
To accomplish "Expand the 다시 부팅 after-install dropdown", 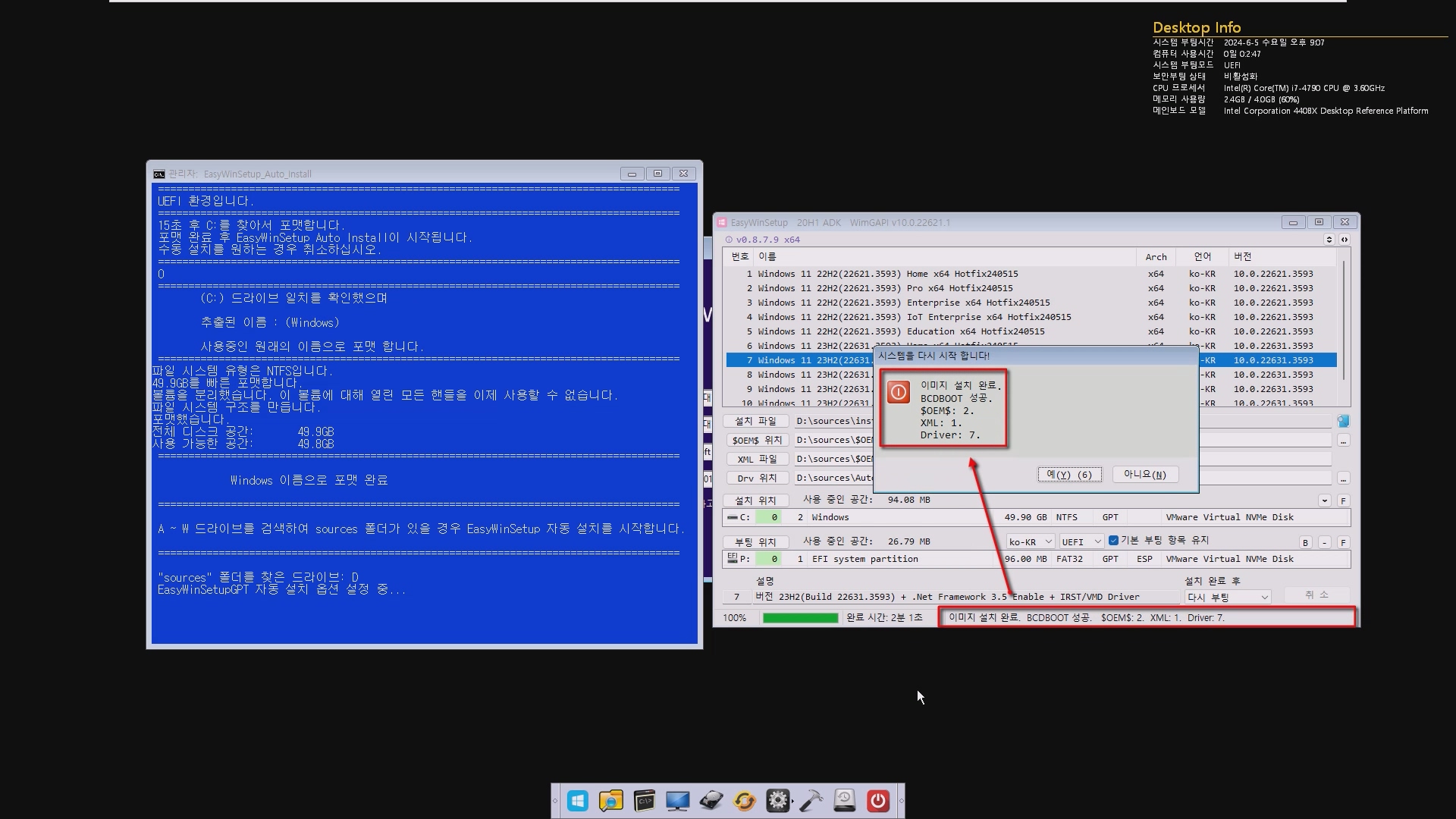I will pos(1227,598).
